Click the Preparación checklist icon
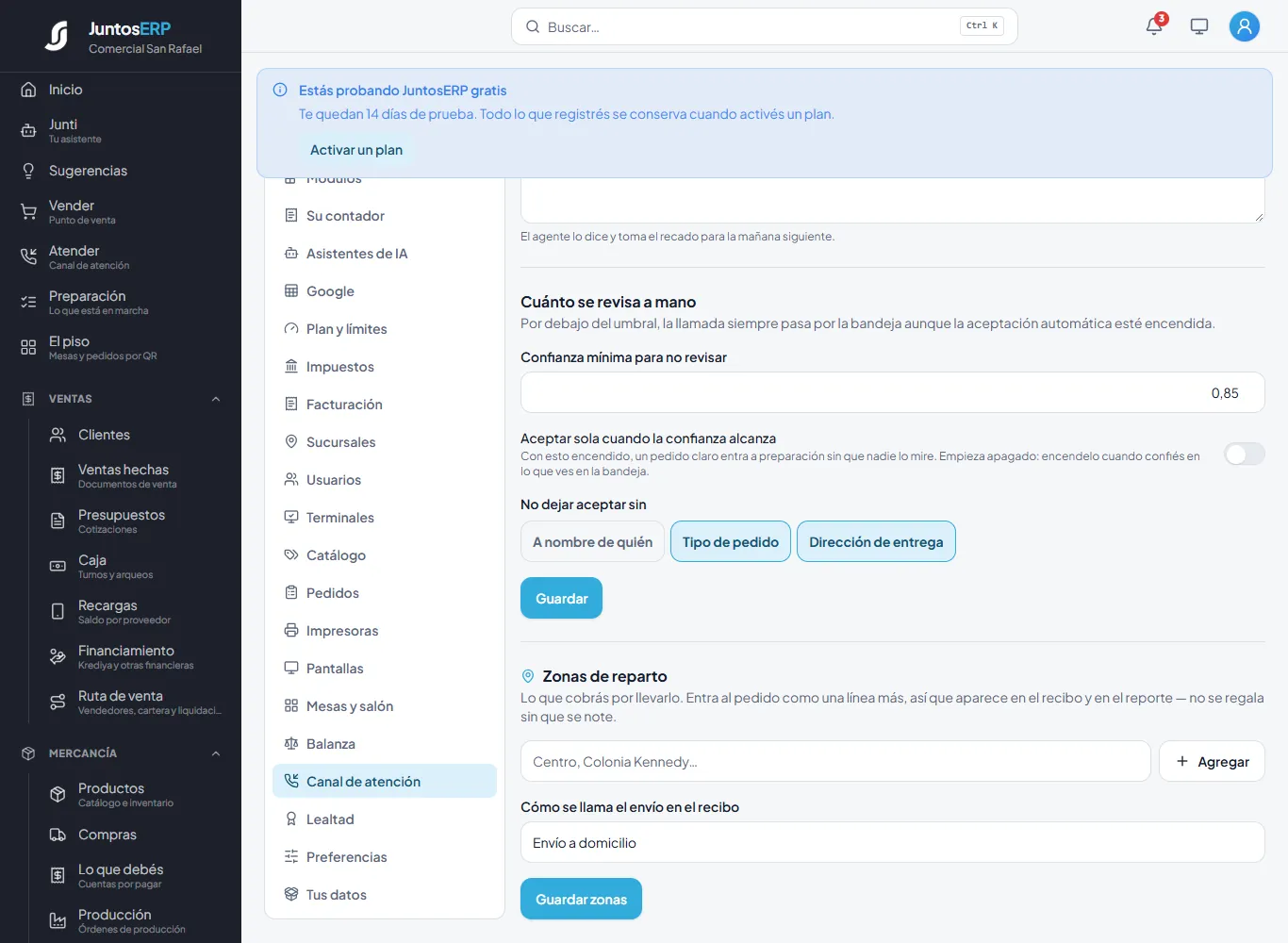Viewport: 1288px width, 943px height. [28, 303]
